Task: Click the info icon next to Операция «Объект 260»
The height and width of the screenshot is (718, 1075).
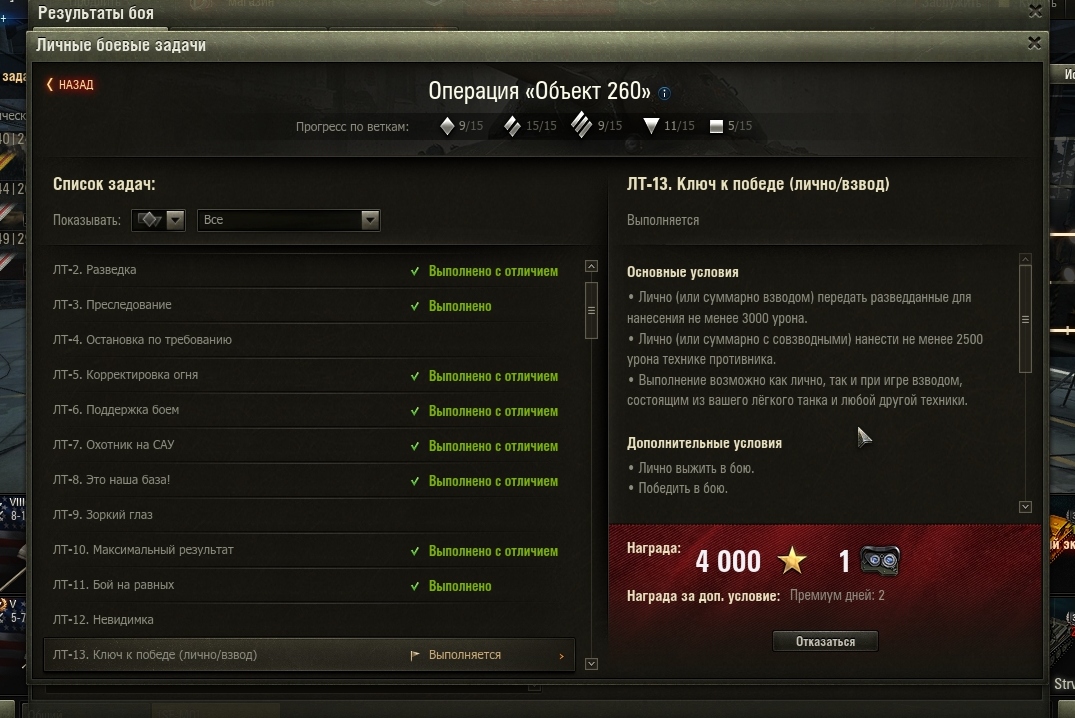Action: pos(664,93)
